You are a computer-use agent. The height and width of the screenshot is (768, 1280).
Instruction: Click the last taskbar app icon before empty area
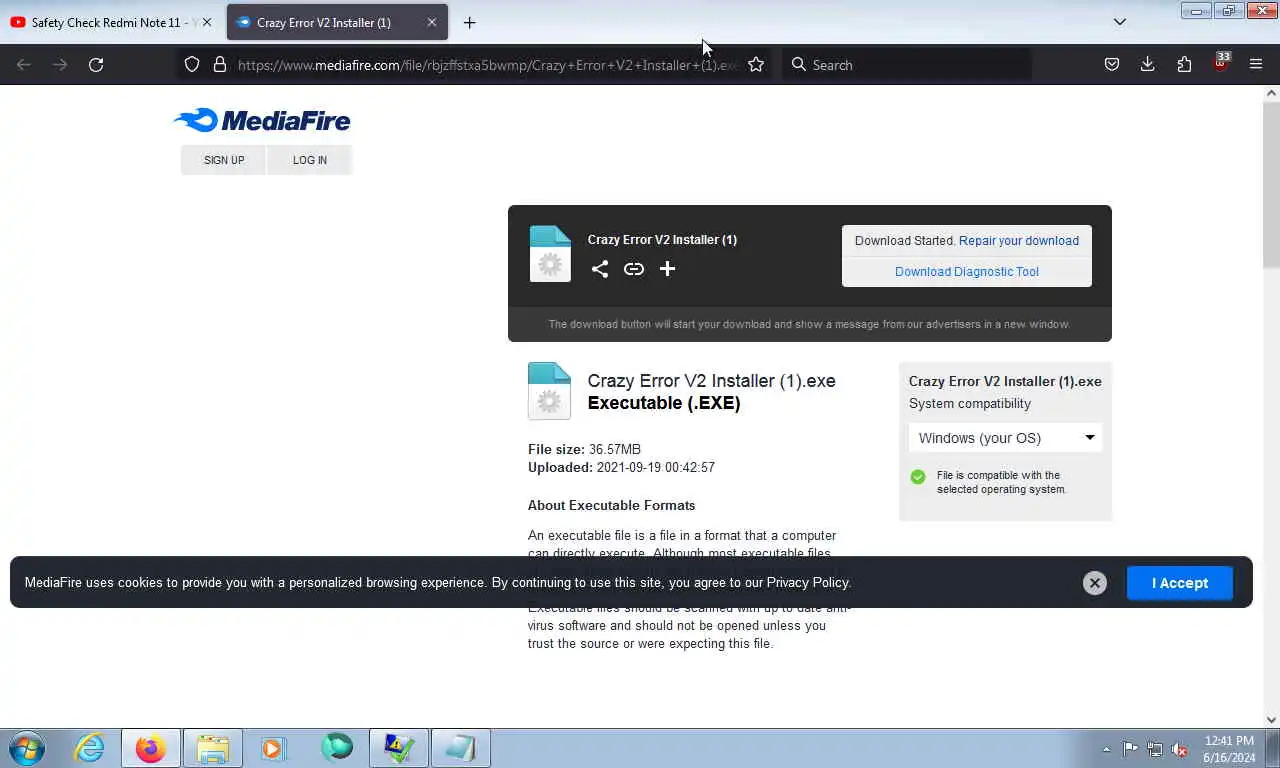point(461,749)
